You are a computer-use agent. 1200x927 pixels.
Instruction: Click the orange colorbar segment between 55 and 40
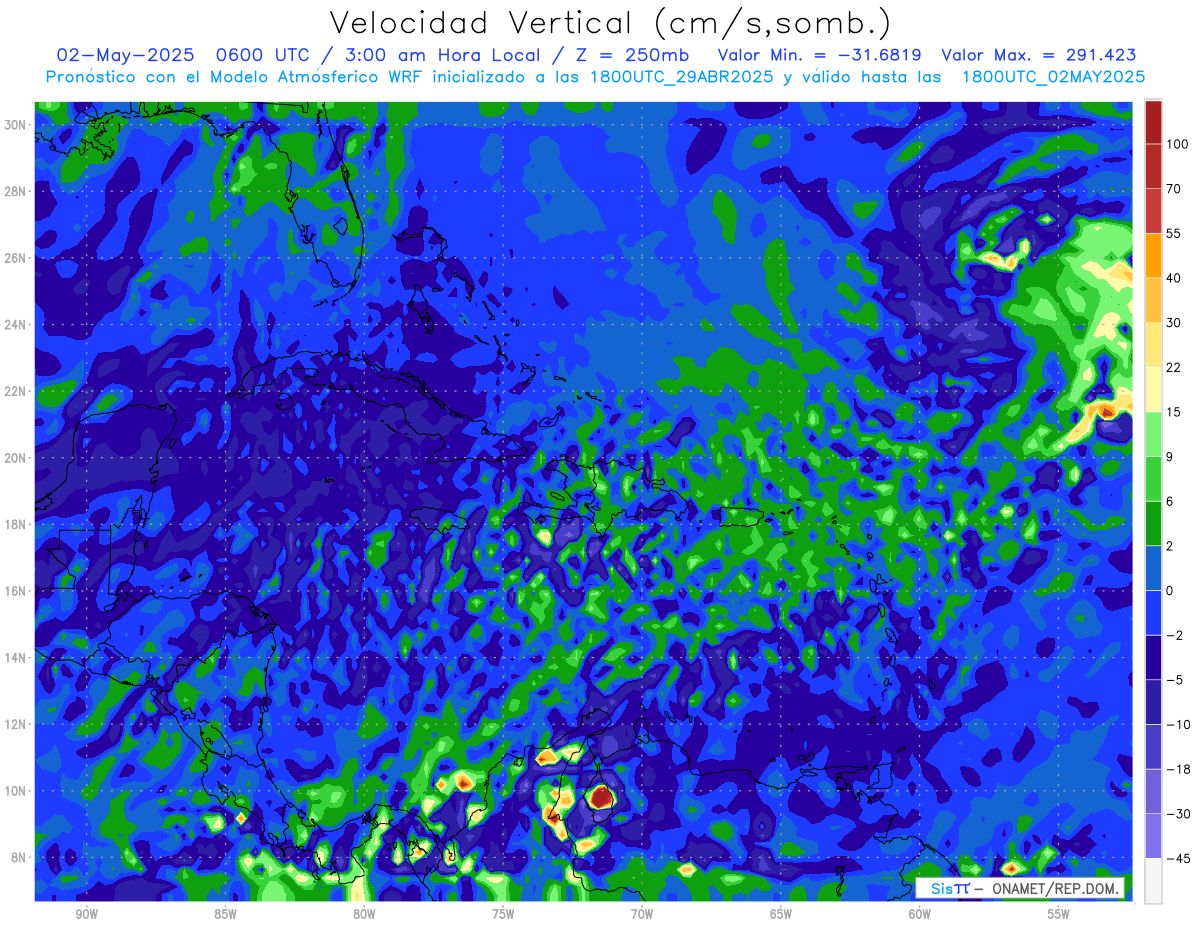click(1153, 255)
